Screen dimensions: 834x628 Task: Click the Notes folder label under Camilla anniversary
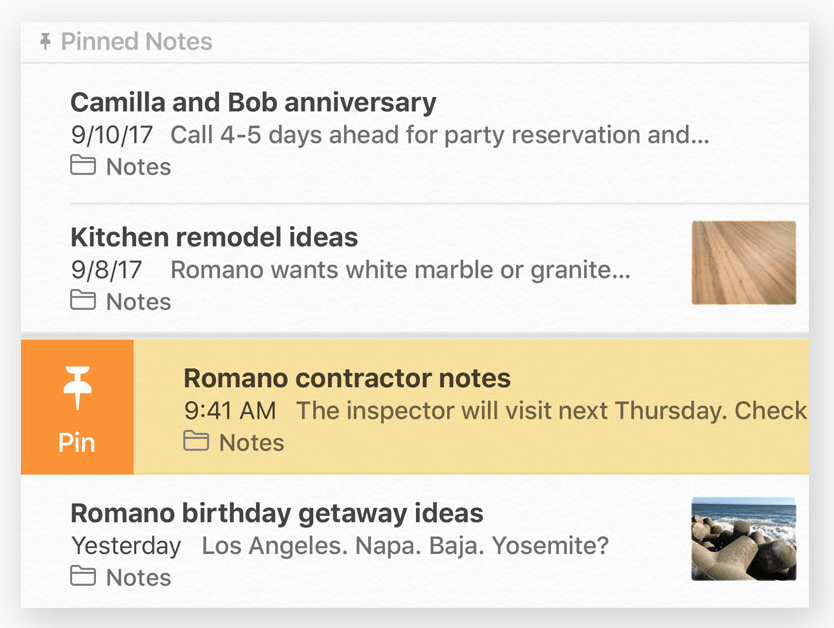138,166
